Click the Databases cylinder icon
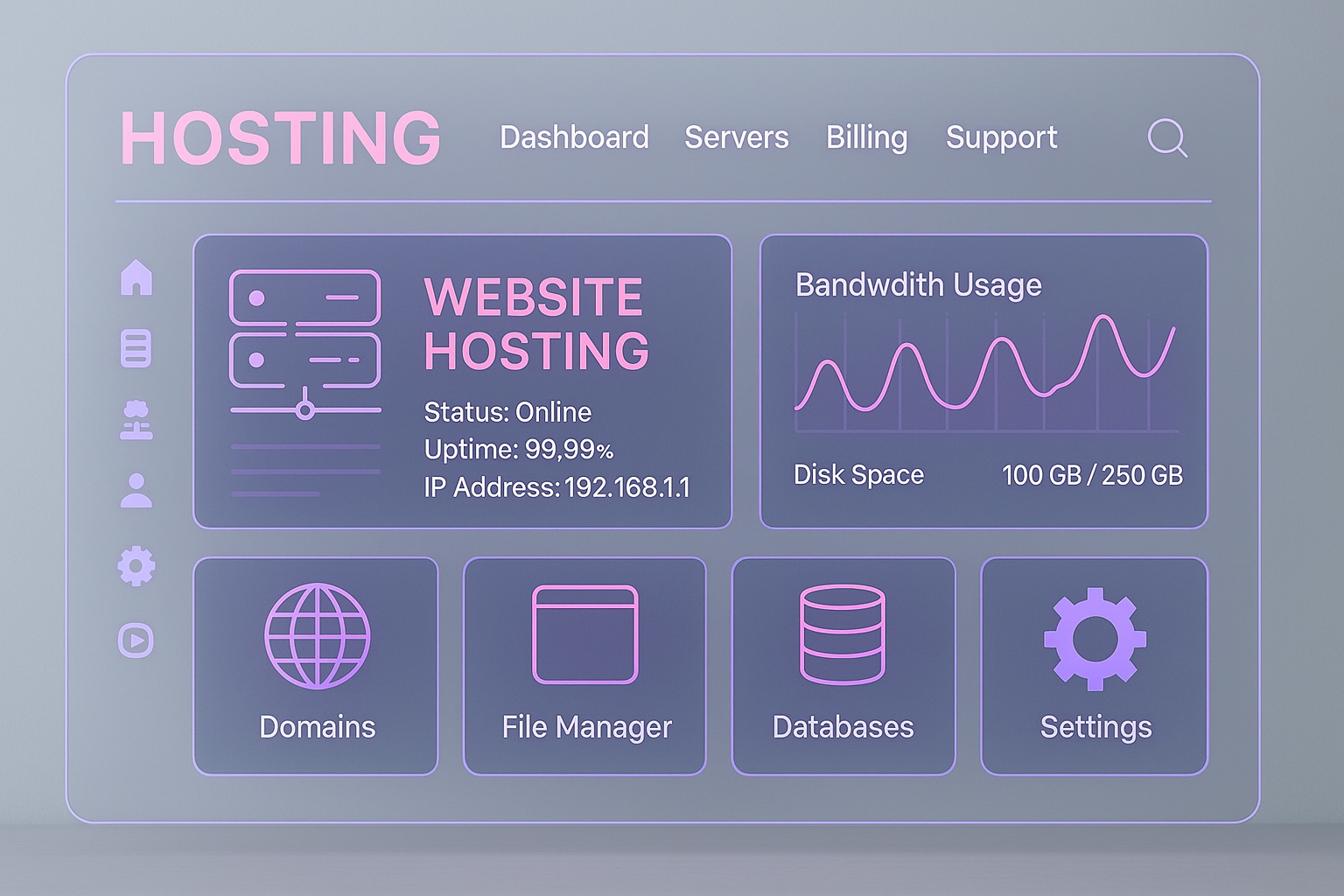Screen dimensions: 1344x896 pos(843,635)
